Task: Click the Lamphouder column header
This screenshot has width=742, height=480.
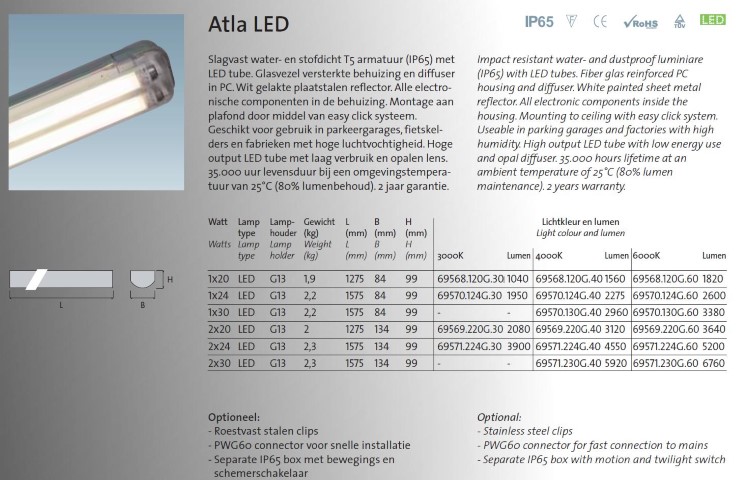Action: pyautogui.click(x=283, y=227)
